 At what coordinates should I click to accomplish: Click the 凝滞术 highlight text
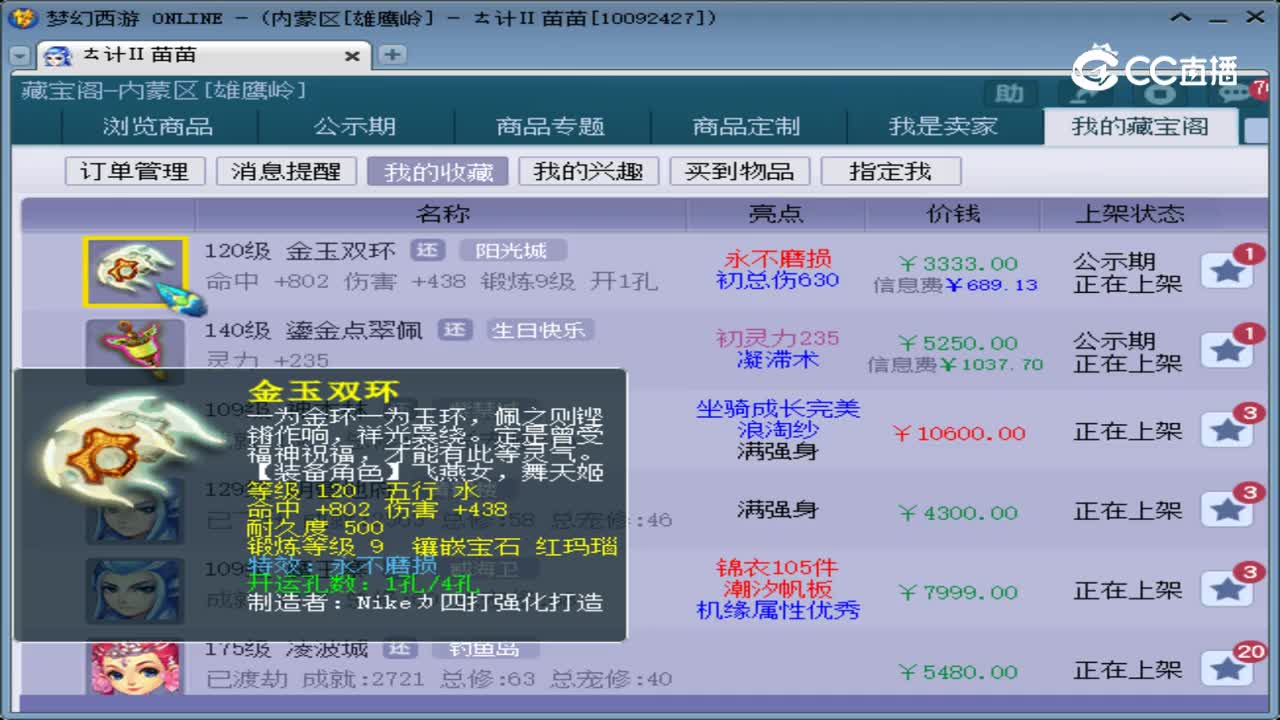777,359
